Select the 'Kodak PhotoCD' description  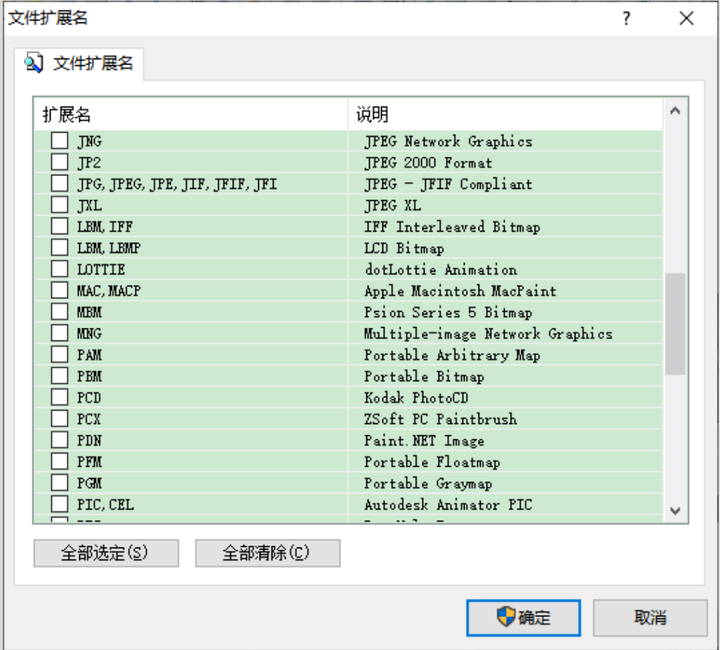pos(416,398)
